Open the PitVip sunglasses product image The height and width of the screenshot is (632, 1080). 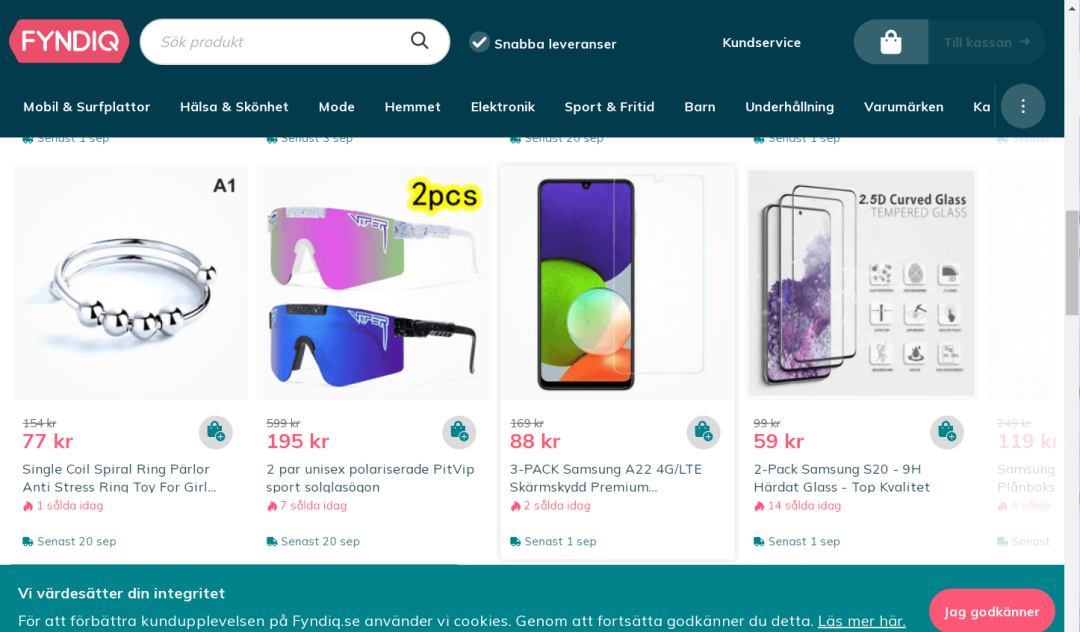(374, 283)
